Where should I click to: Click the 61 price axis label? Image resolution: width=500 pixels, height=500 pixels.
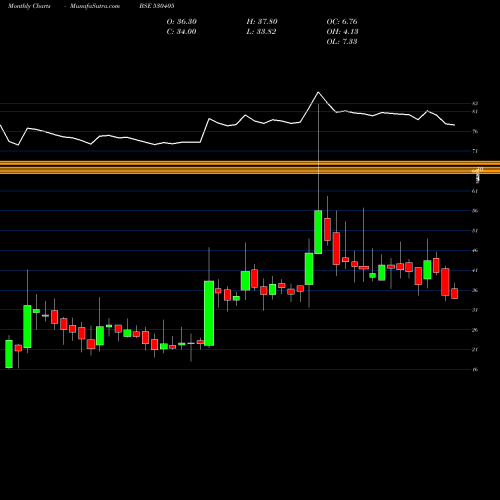[x=475, y=191]
